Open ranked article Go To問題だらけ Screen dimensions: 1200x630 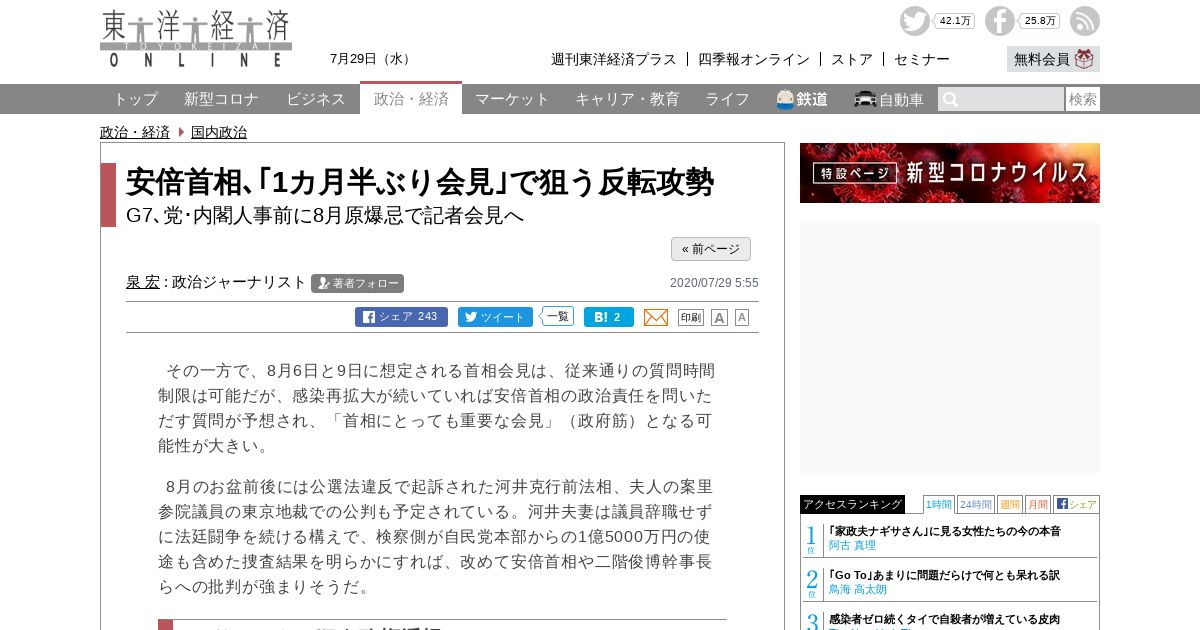click(944, 575)
